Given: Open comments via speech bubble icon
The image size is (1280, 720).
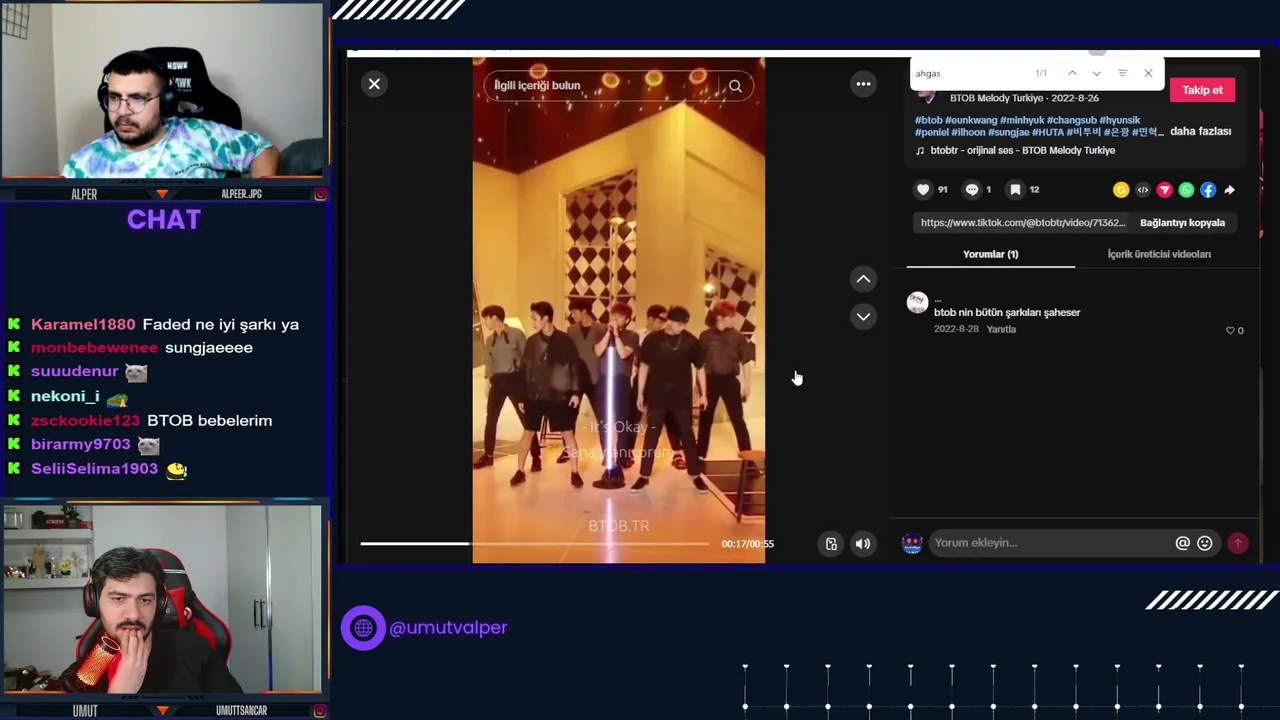Looking at the screenshot, I should click(x=972, y=190).
